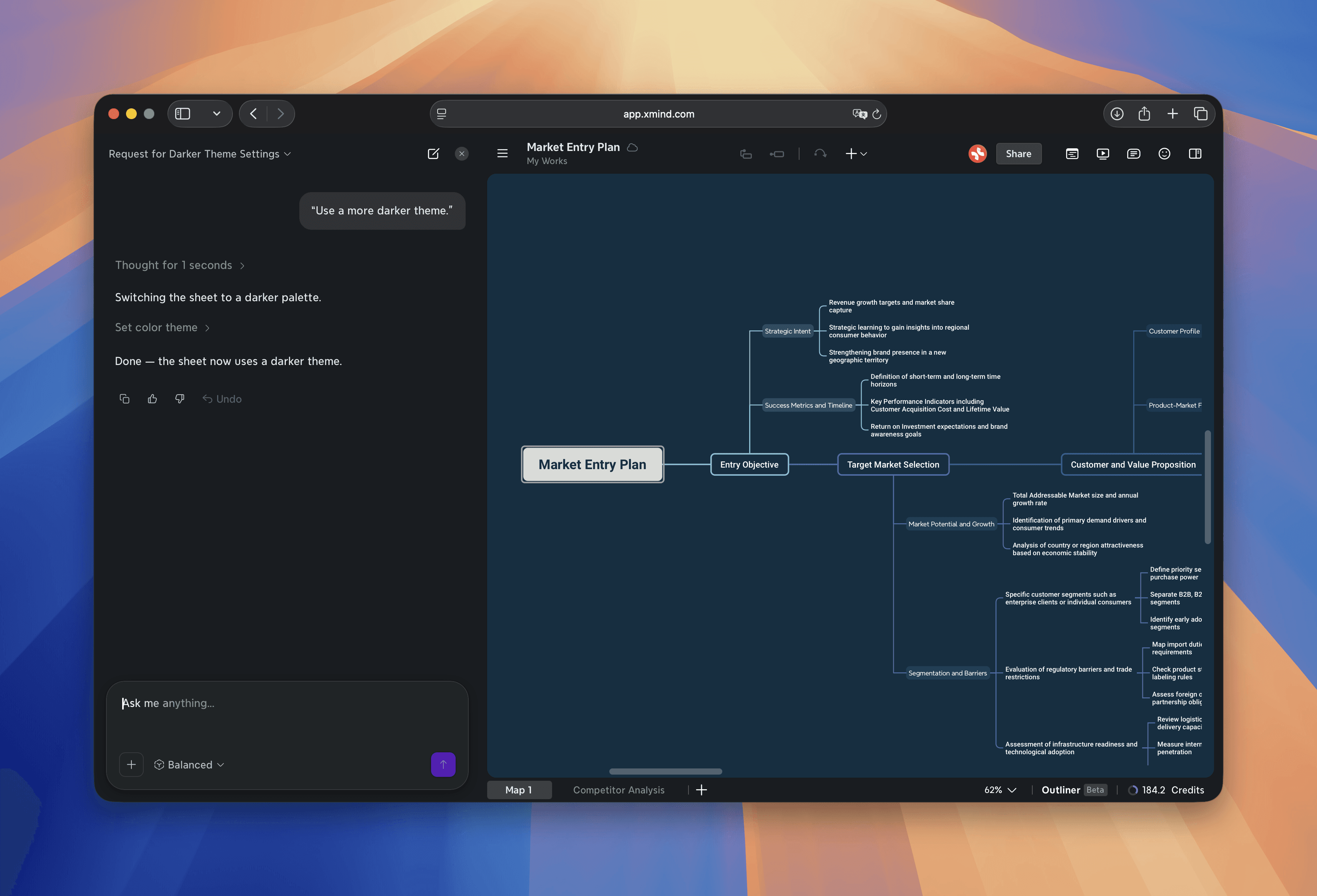This screenshot has width=1317, height=896.
Task: Expand Thought for 1 seconds
Action: tap(180, 265)
